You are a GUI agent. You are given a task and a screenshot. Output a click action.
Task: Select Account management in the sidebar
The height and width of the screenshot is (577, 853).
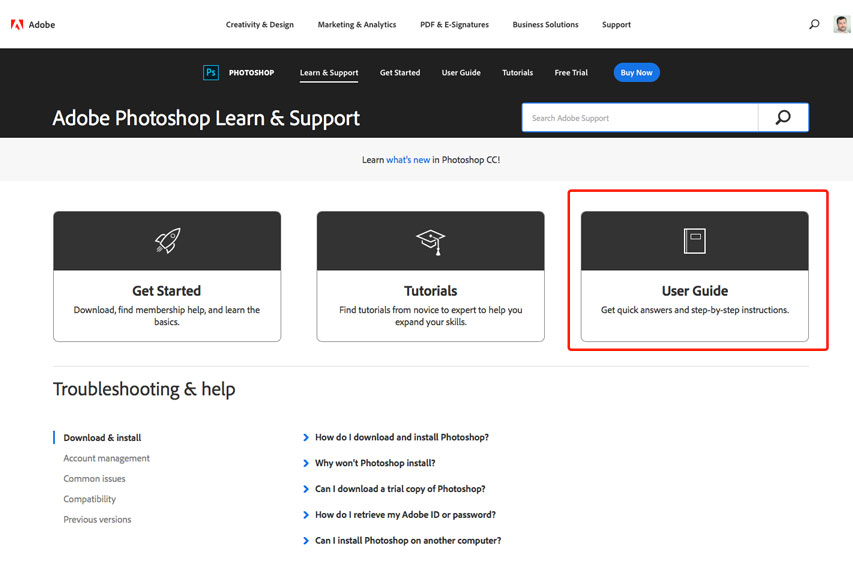[x=106, y=458]
